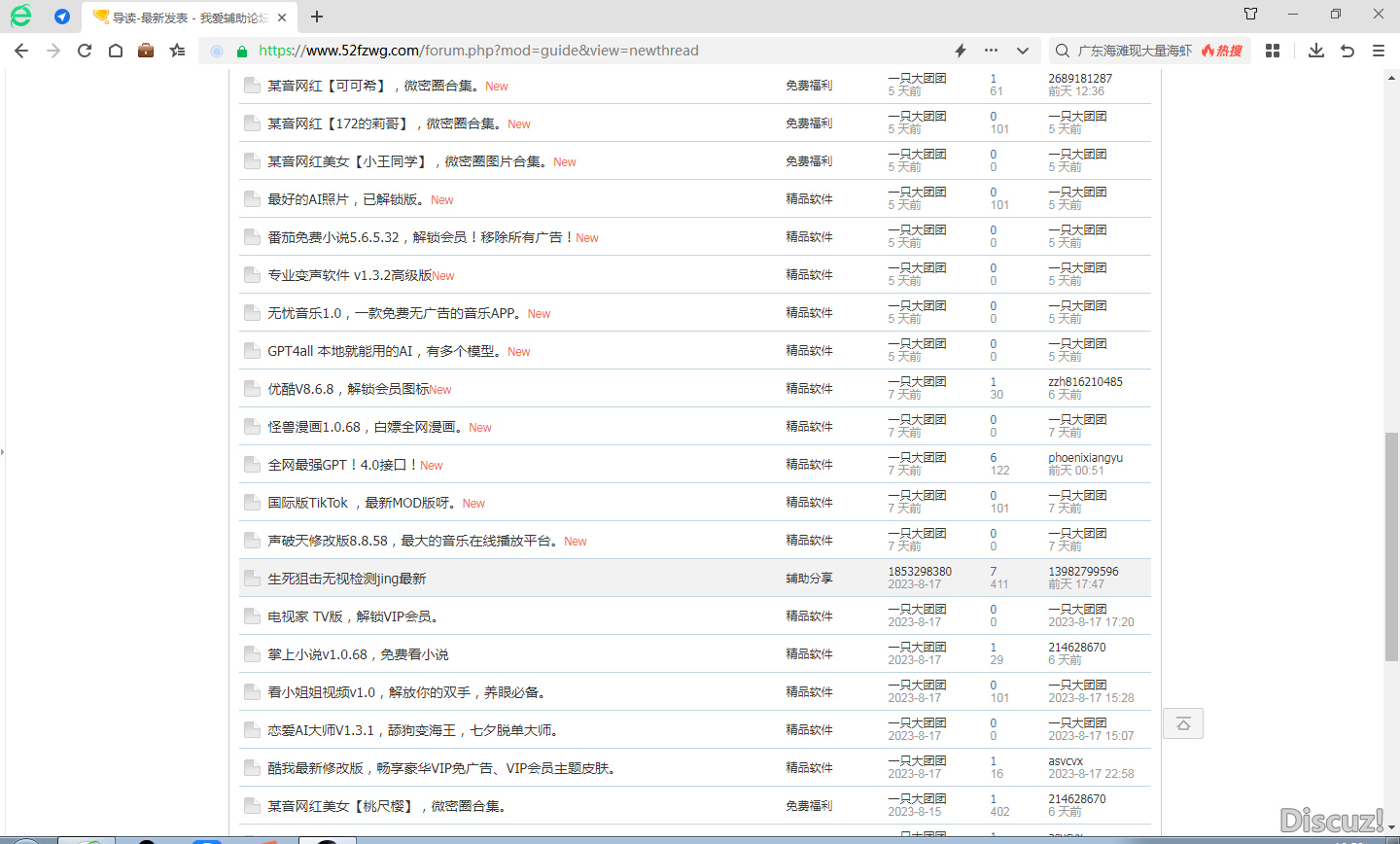The width and height of the screenshot is (1400, 844).
Task: Click the left sidebar expand handle
Action: coord(3,451)
